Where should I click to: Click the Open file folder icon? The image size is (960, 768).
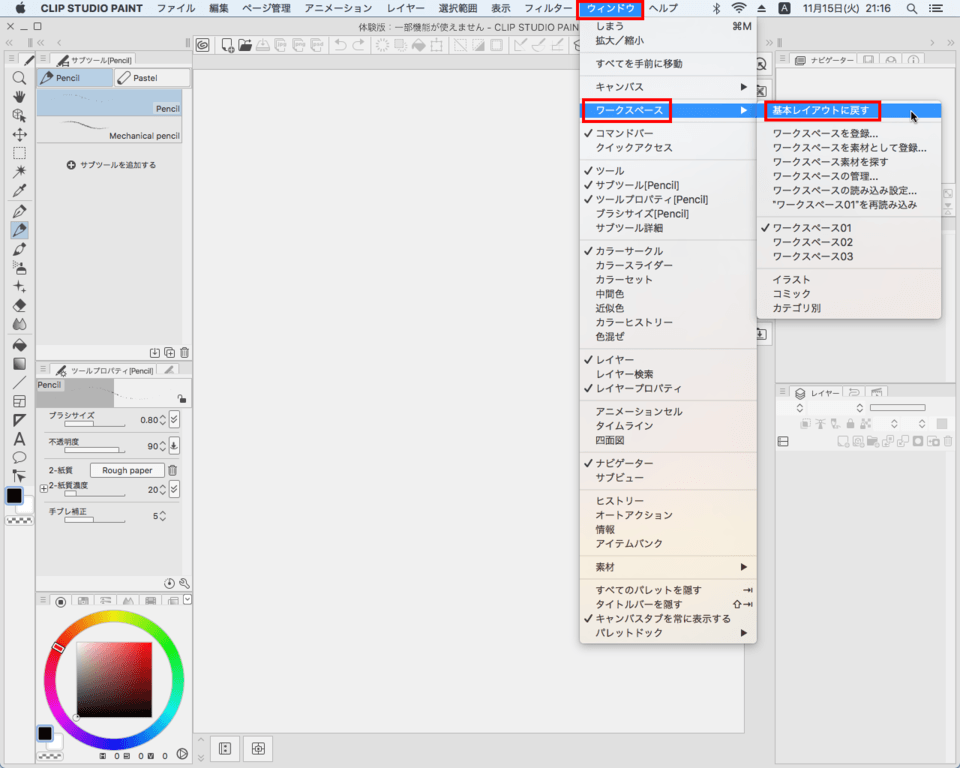tap(245, 45)
